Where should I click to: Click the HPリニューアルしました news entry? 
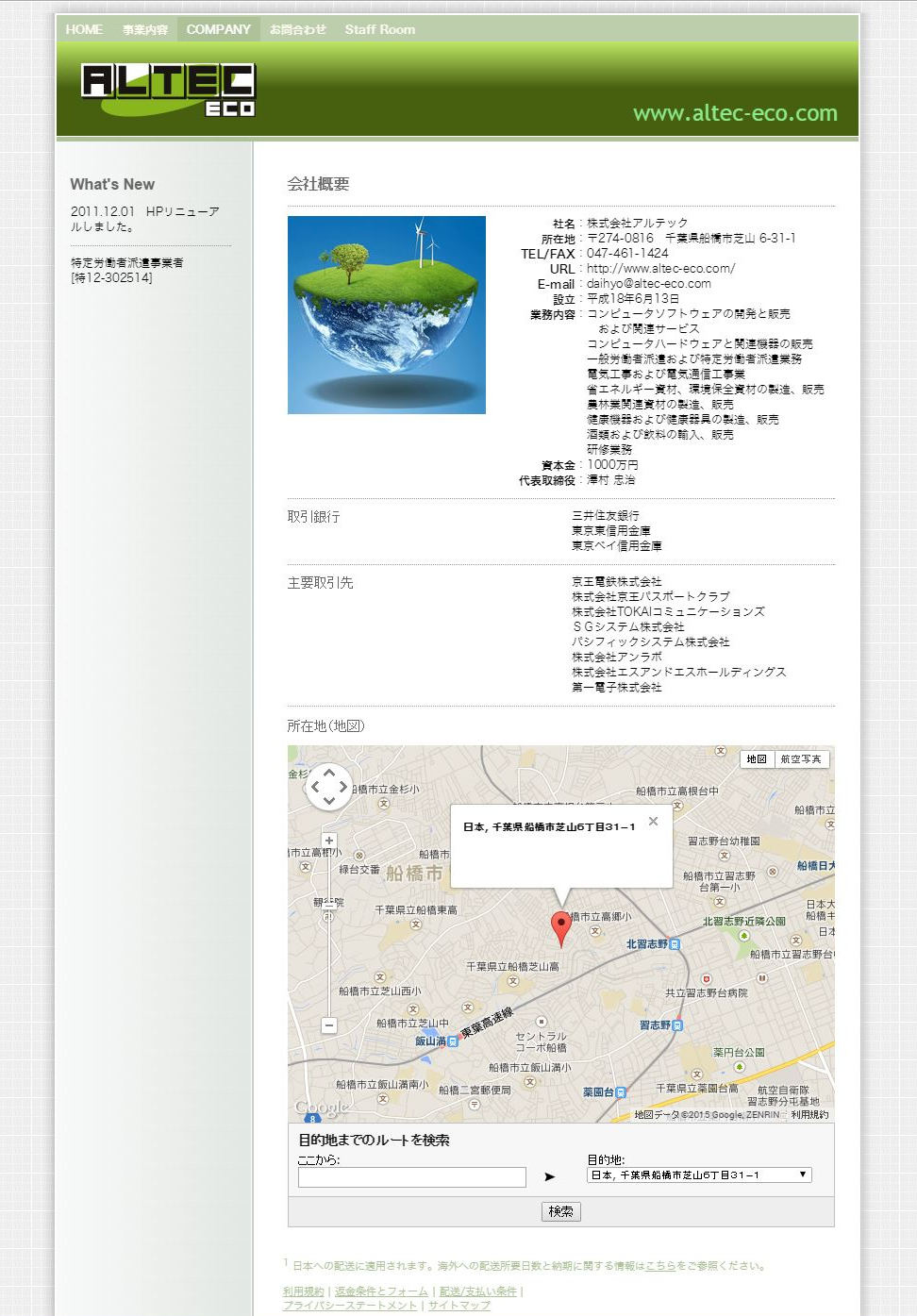(x=145, y=219)
